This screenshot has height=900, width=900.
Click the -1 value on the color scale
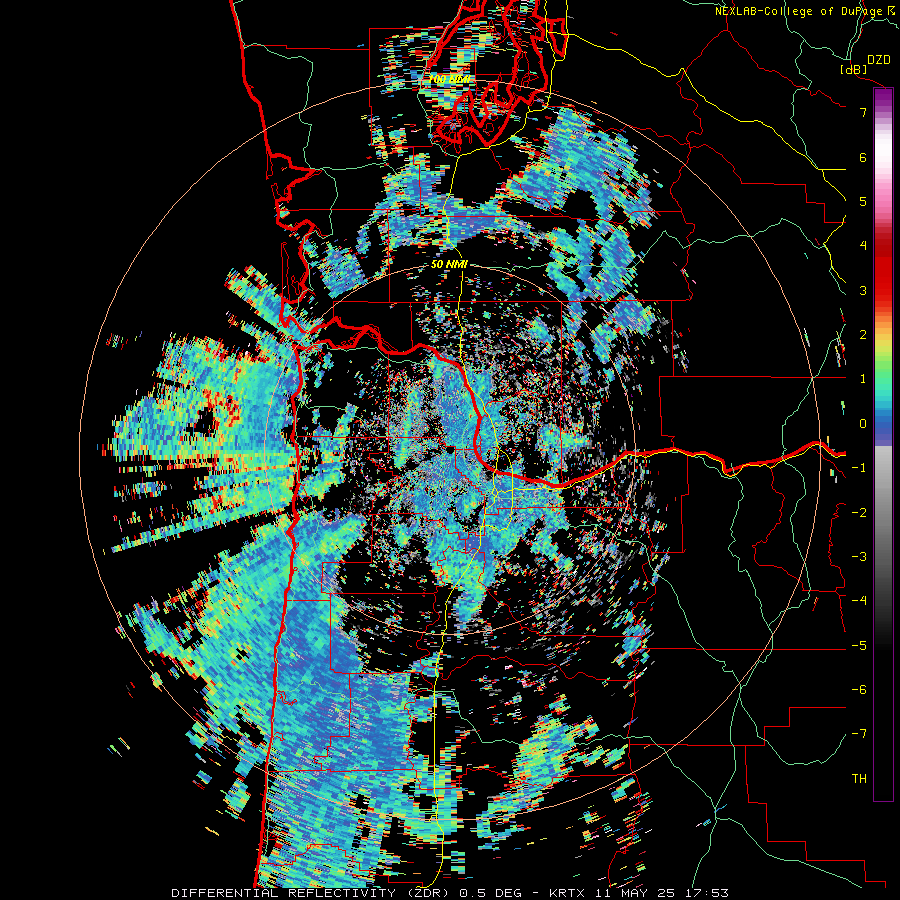[859, 468]
